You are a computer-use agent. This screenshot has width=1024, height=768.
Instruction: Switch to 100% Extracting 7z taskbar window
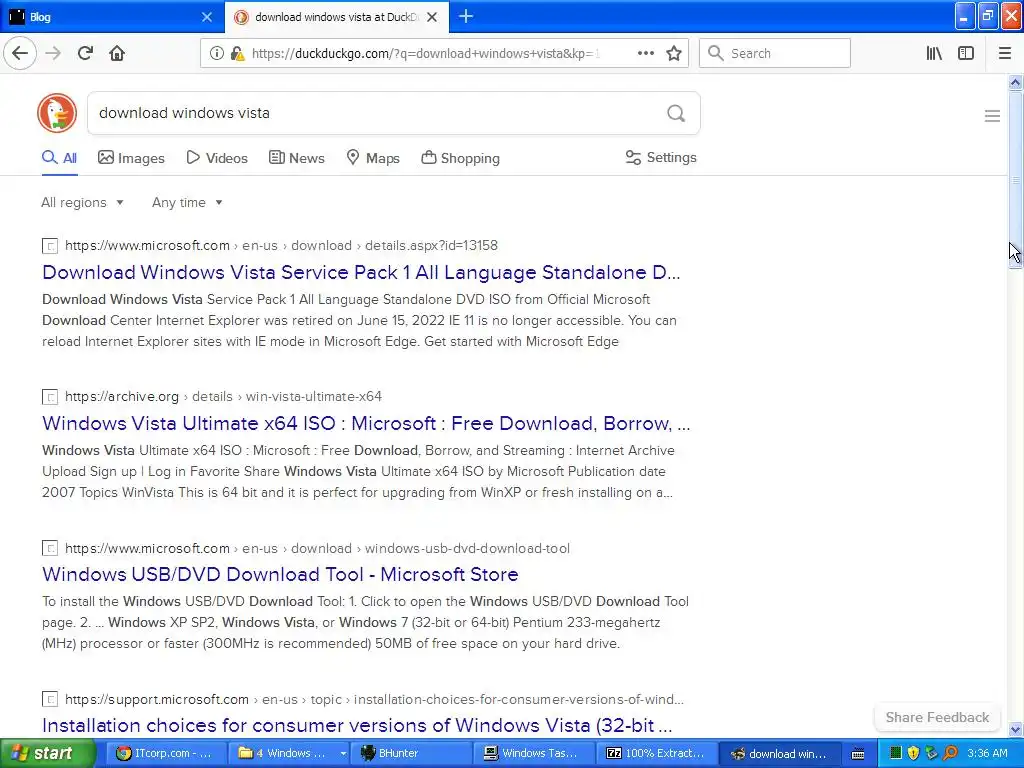[658, 754]
